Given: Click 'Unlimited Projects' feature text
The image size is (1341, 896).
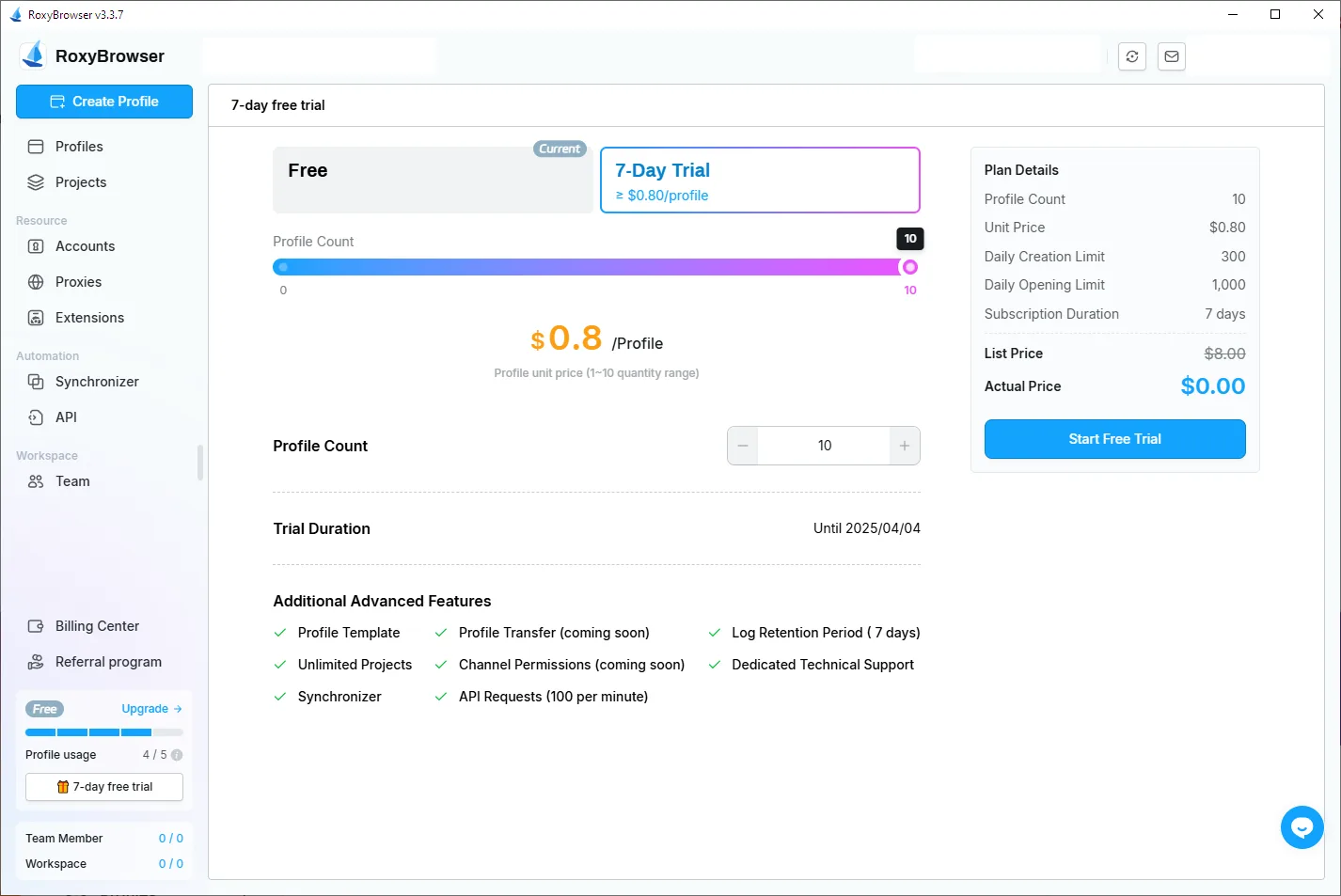Looking at the screenshot, I should click(x=355, y=665).
